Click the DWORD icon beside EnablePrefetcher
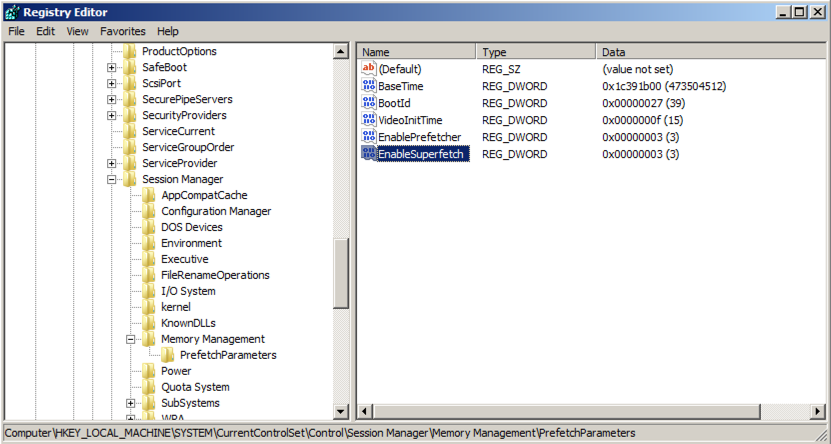831x444 pixels. coord(368,137)
